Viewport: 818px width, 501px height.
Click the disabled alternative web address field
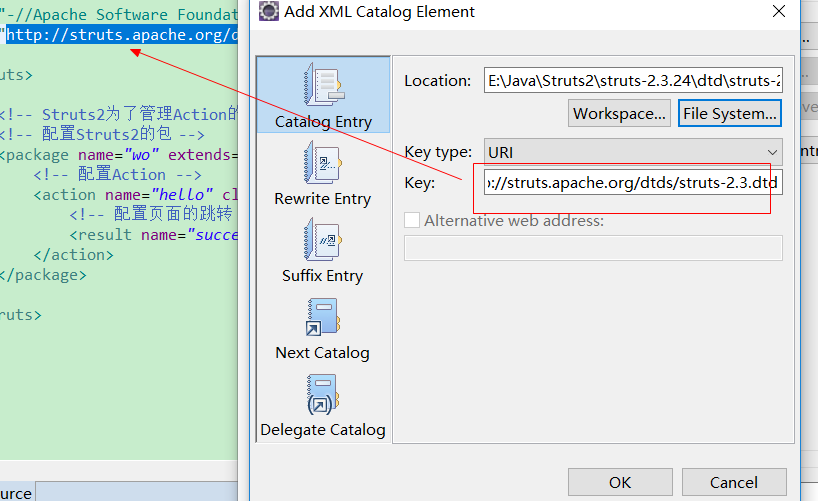coord(593,248)
